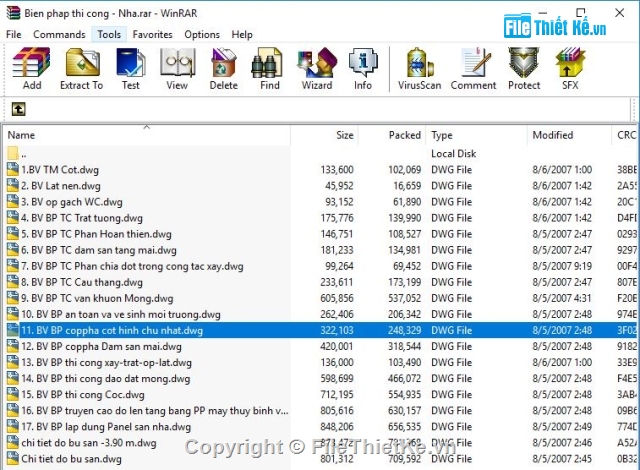Sort by the Packed column header
This screenshot has width=640, height=470.
pos(392,135)
